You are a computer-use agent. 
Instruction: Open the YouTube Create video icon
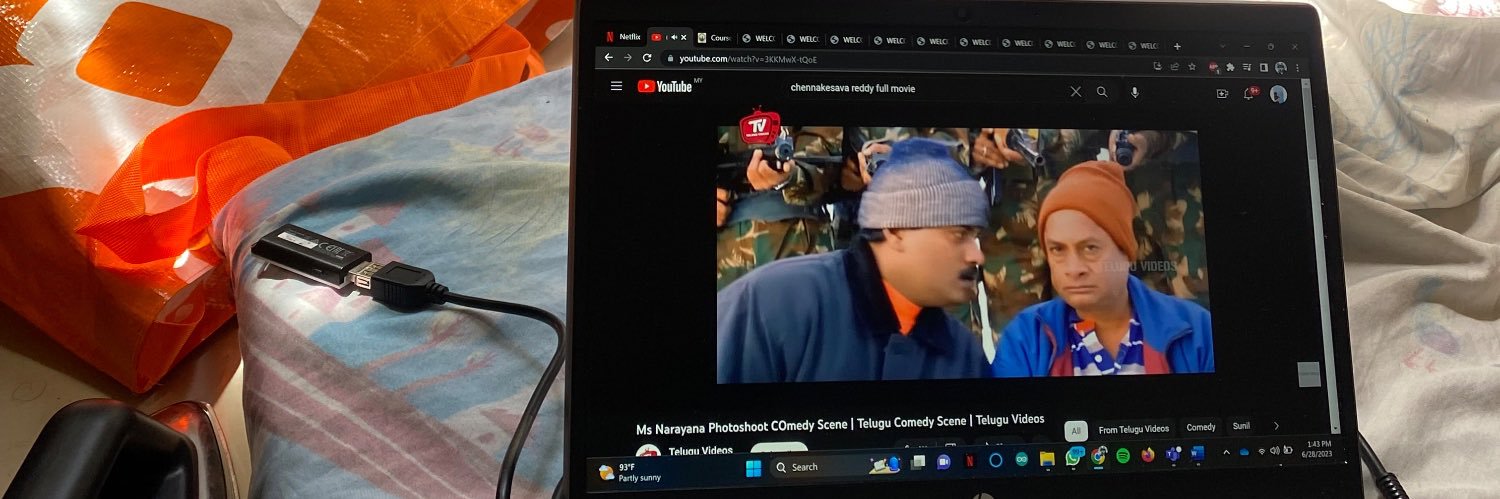pos(1222,93)
